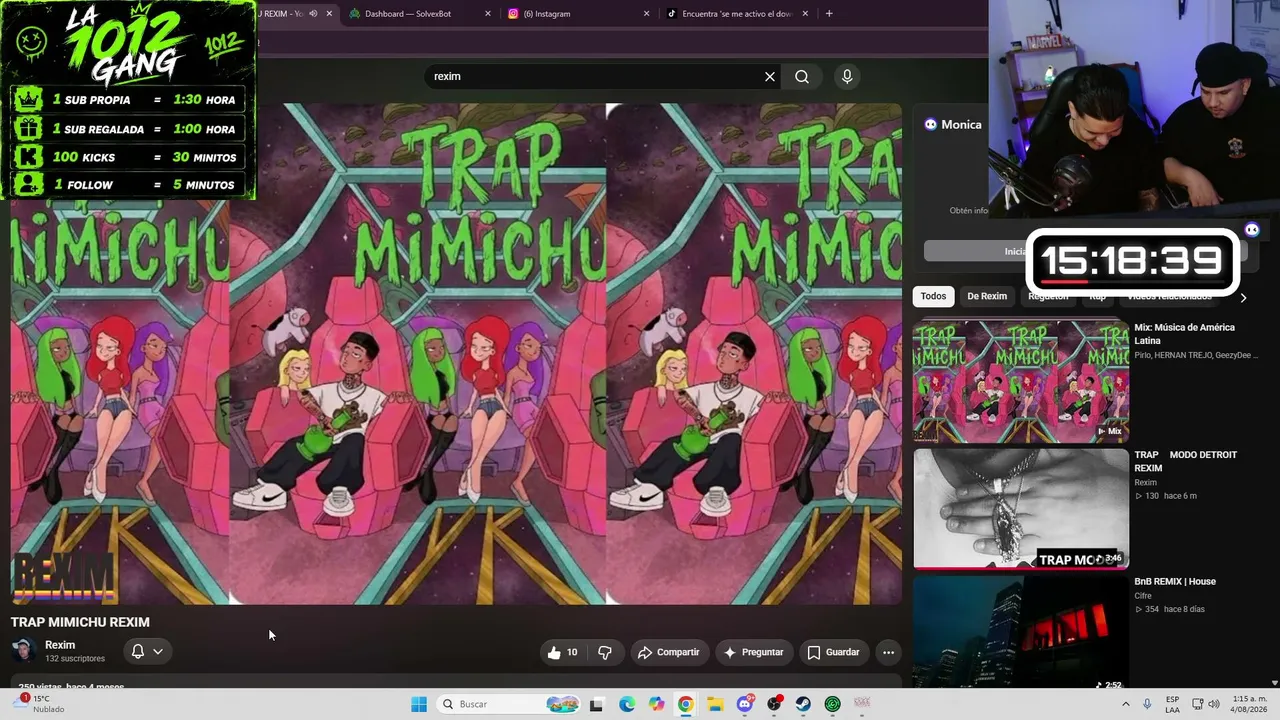Click the floating Monica assistant bubble

(1252, 230)
